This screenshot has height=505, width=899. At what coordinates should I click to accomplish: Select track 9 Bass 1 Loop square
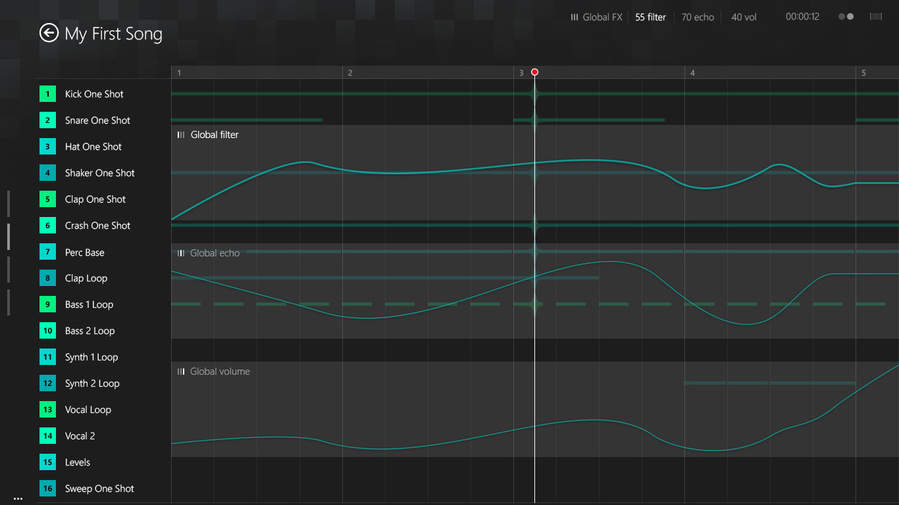pos(48,304)
